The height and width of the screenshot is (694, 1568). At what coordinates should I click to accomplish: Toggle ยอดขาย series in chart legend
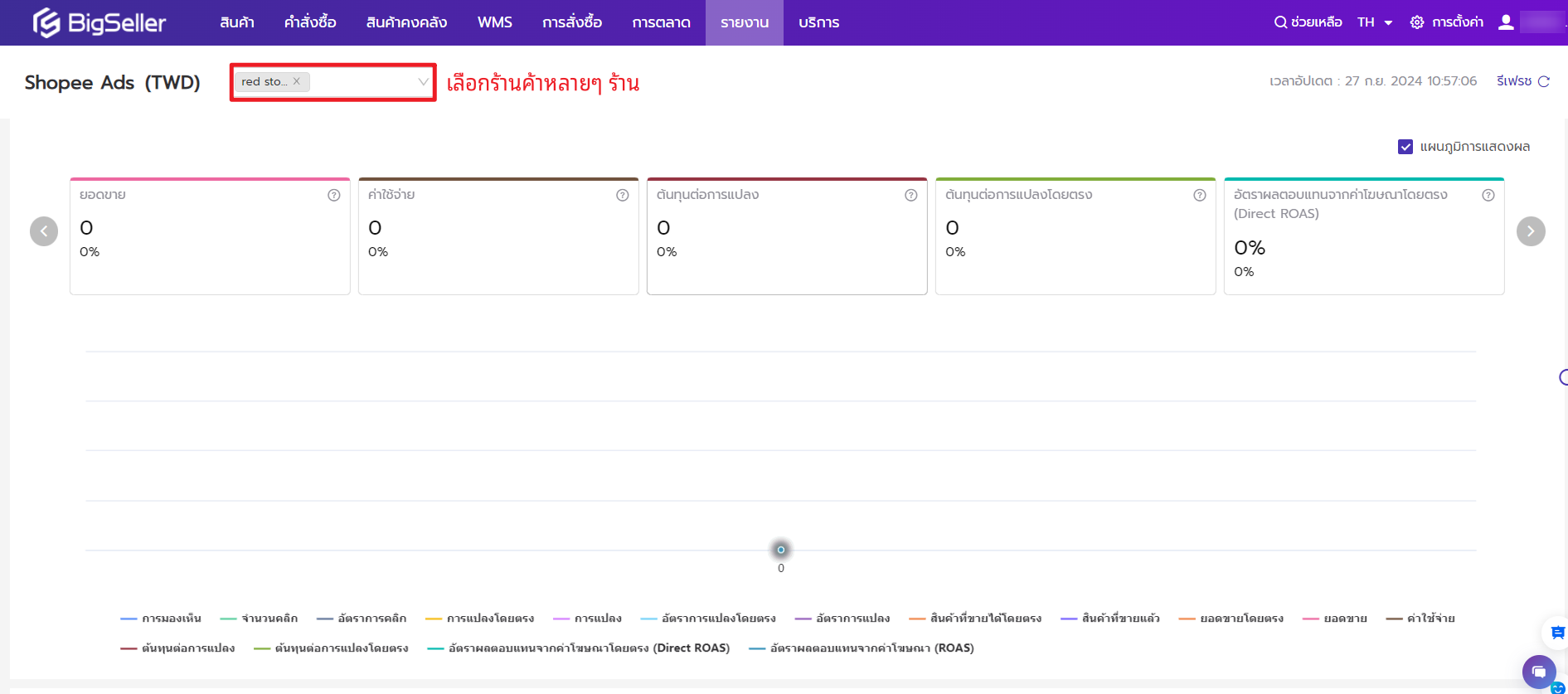(1335, 619)
